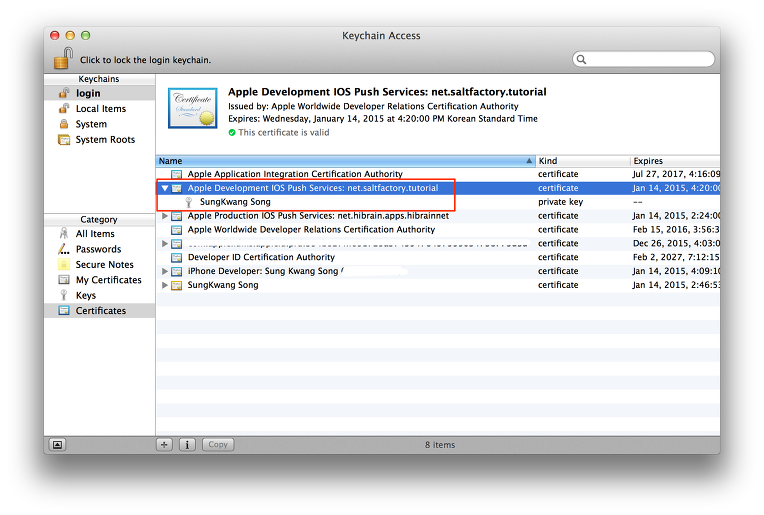
Task: Click the plus button to add item
Action: pos(164,444)
